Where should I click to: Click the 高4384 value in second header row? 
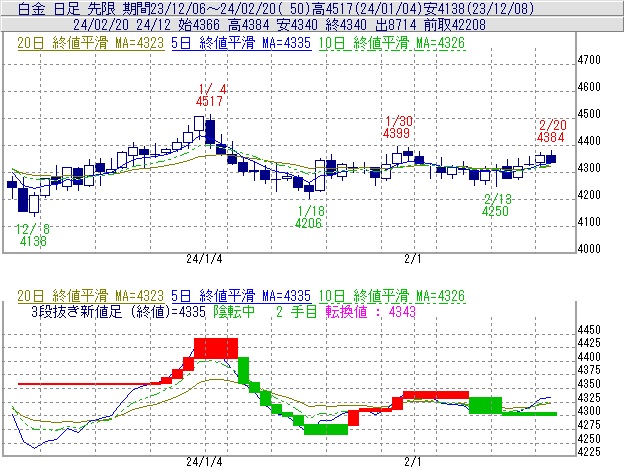click(248, 25)
